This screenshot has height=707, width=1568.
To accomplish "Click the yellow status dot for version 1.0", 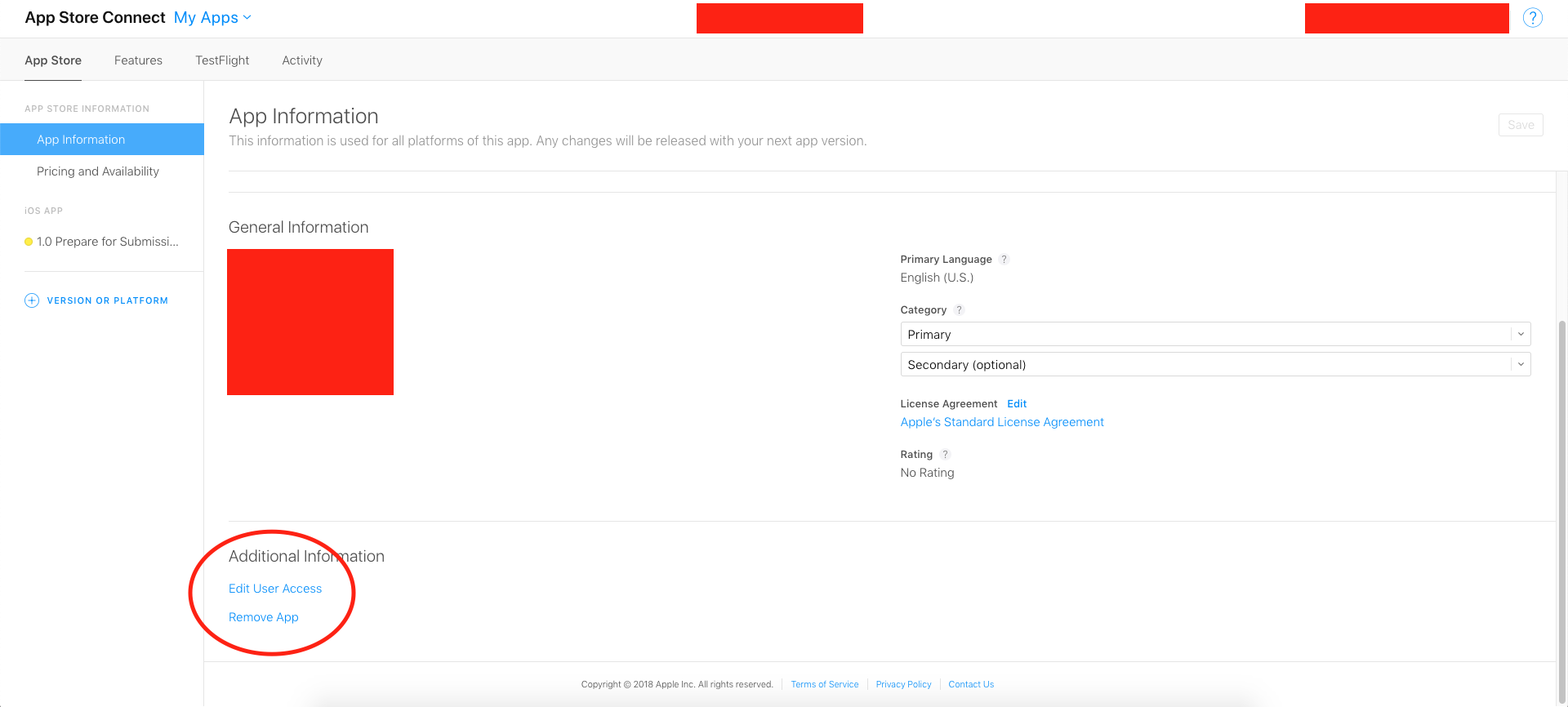I will pos(29,242).
